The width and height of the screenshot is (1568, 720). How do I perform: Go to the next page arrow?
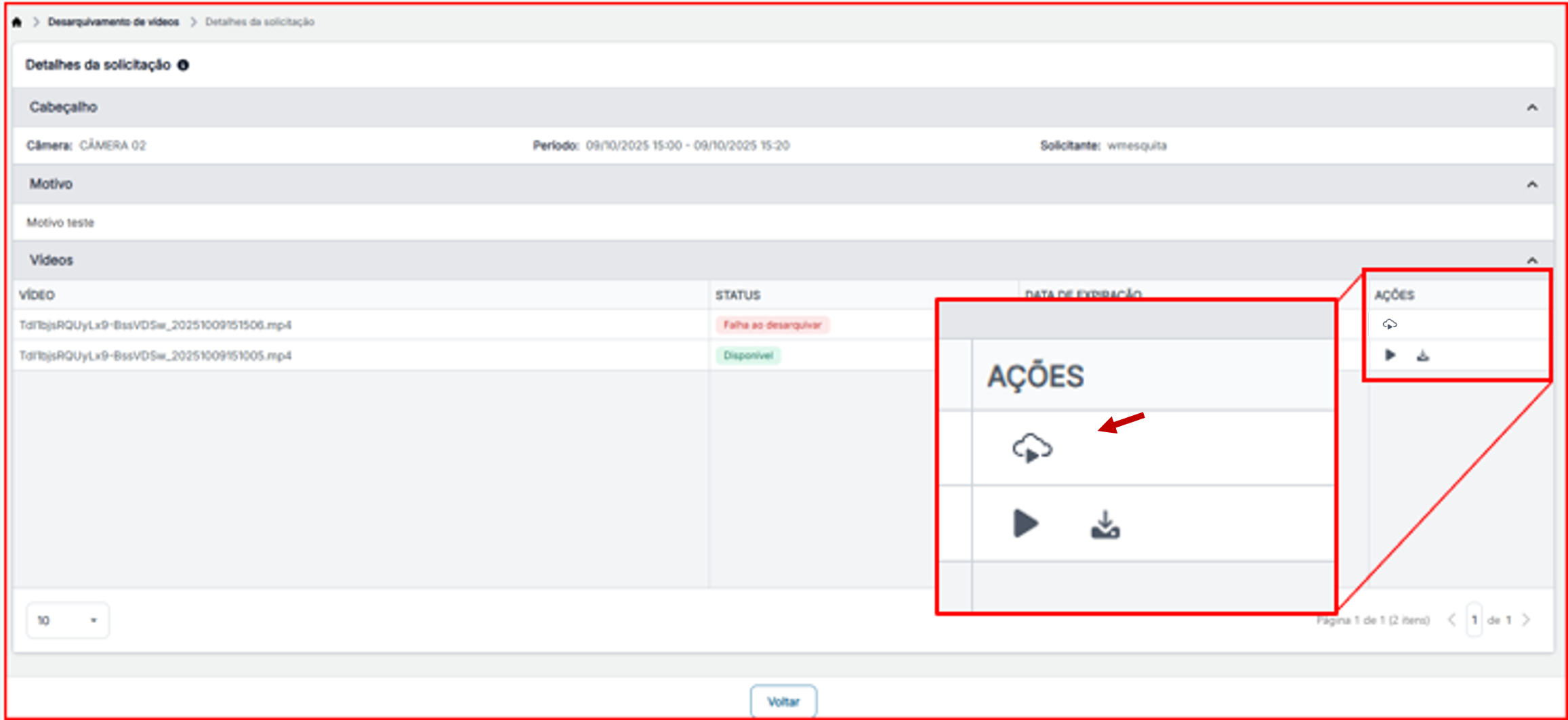pos(1526,620)
